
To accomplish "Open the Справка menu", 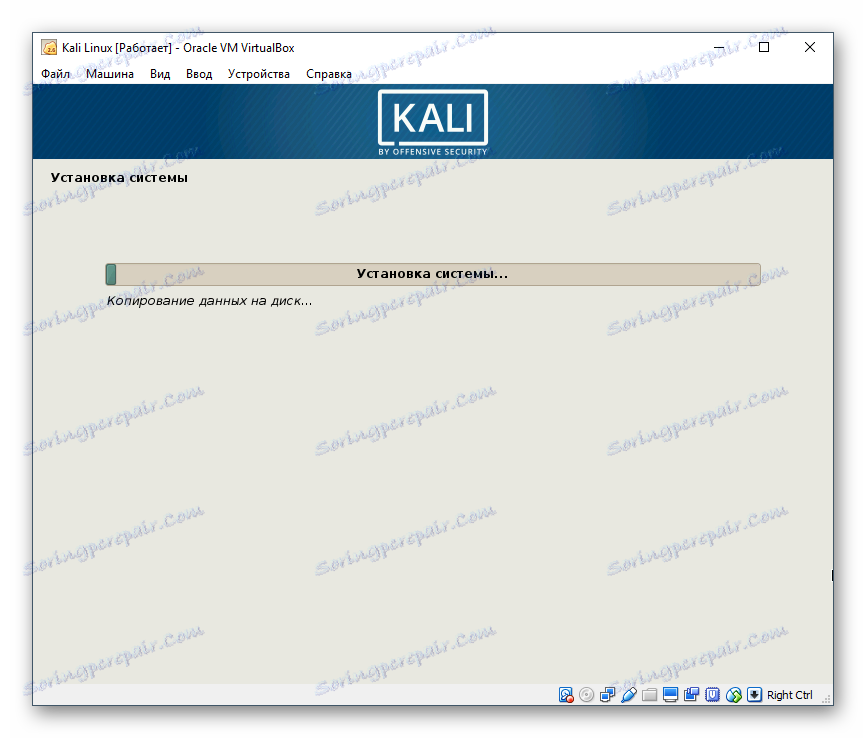I will click(x=329, y=74).
